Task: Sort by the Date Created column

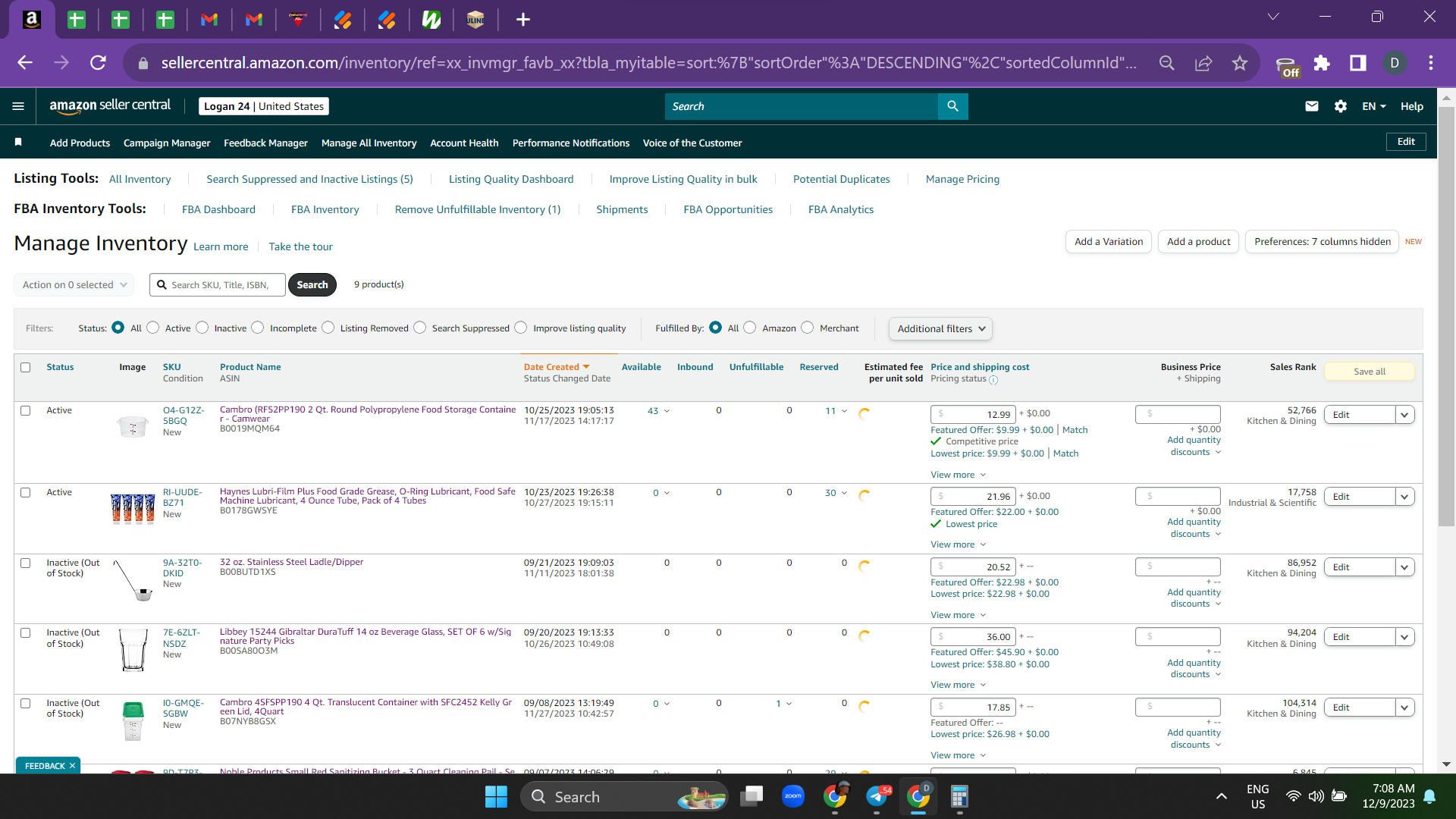Action: [556, 367]
